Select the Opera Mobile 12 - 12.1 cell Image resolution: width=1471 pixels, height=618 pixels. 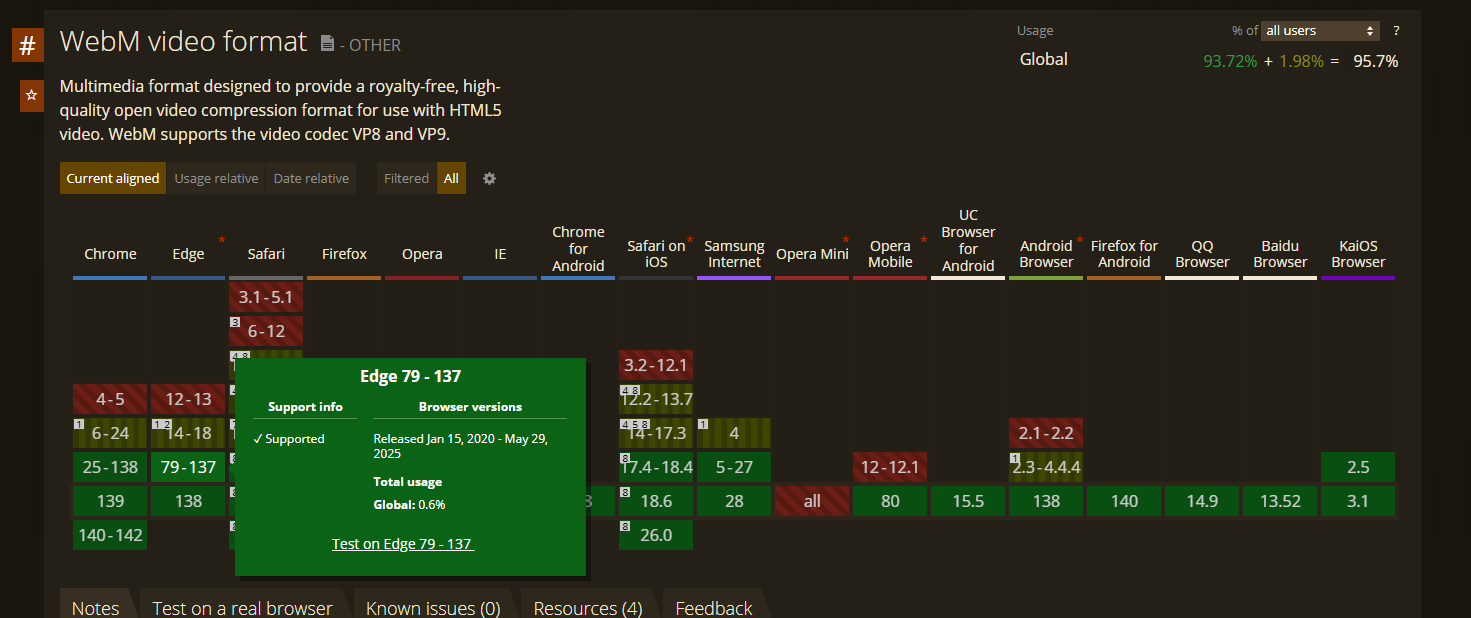tap(890, 467)
